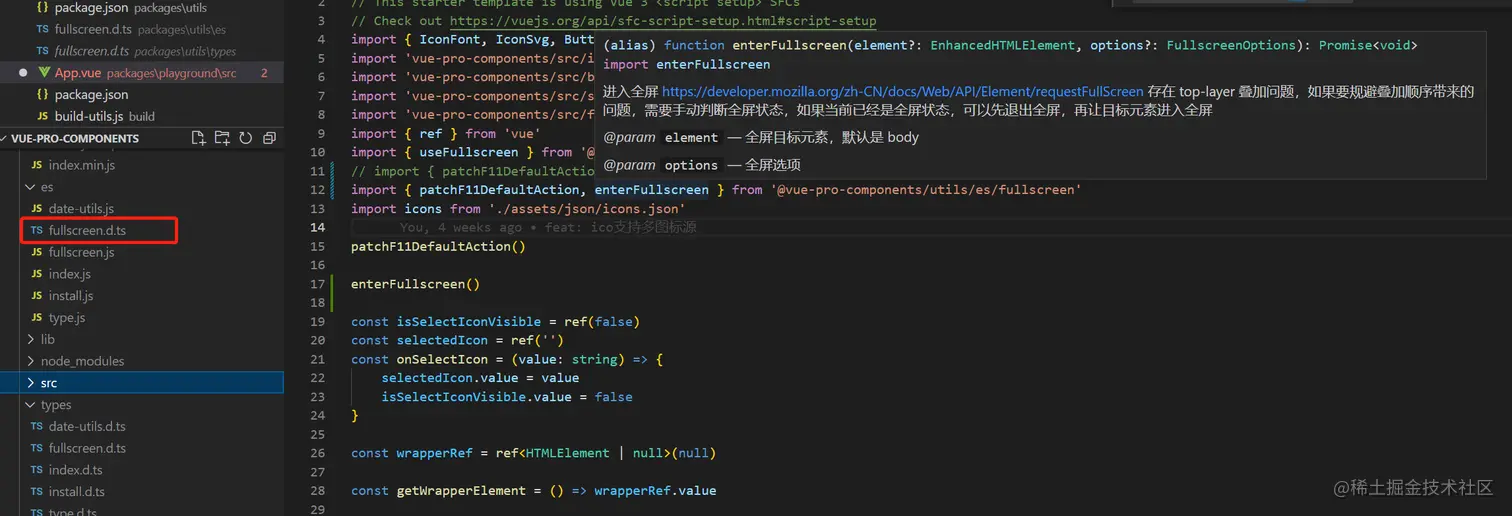Click 'options' param name in hover tooltip

pos(691,165)
